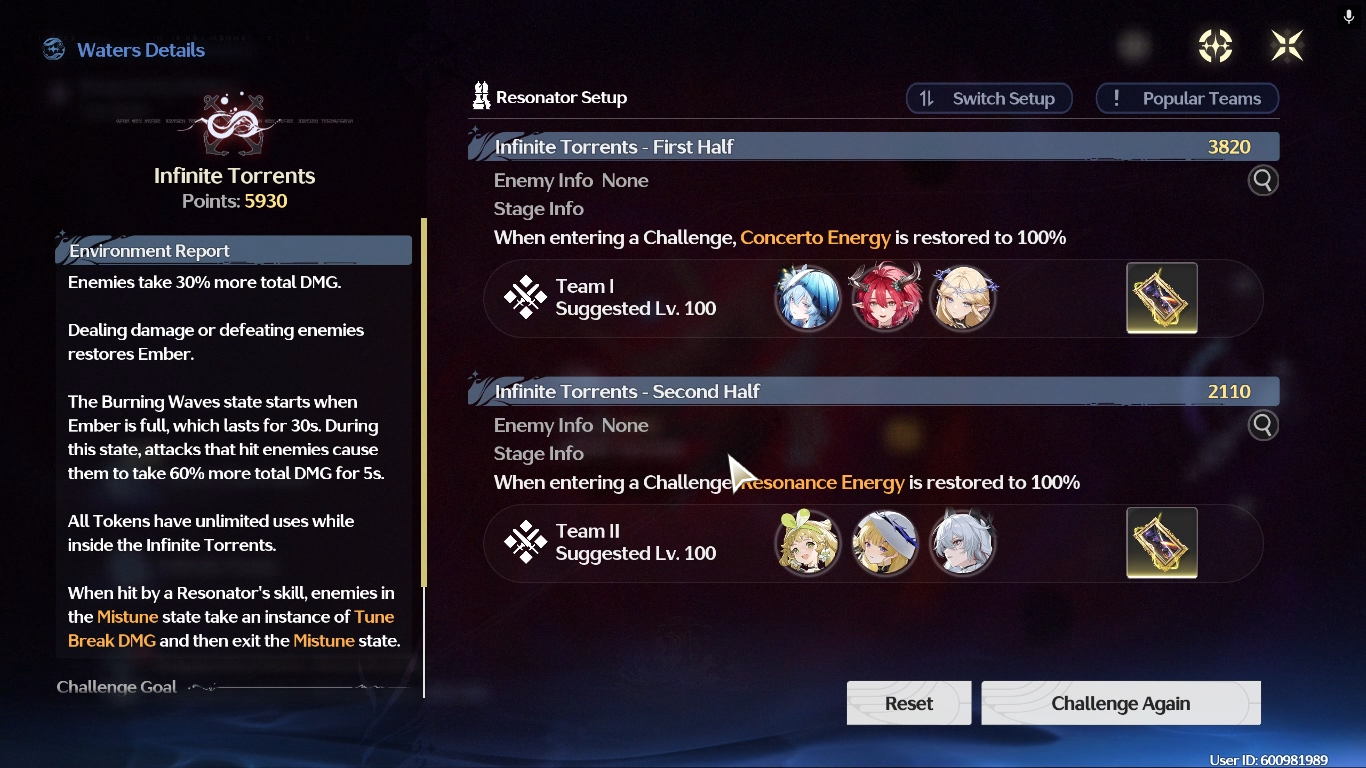Viewport: 1366px width, 768px height.
Task: Click the microphone icon at top corner
Action: [x=1349, y=15]
